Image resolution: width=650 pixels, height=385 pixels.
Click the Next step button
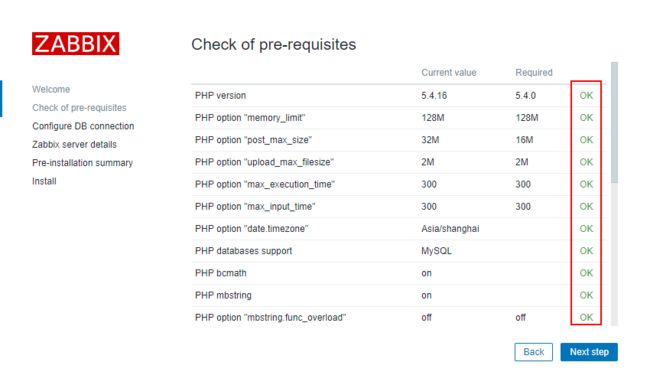[x=589, y=352]
